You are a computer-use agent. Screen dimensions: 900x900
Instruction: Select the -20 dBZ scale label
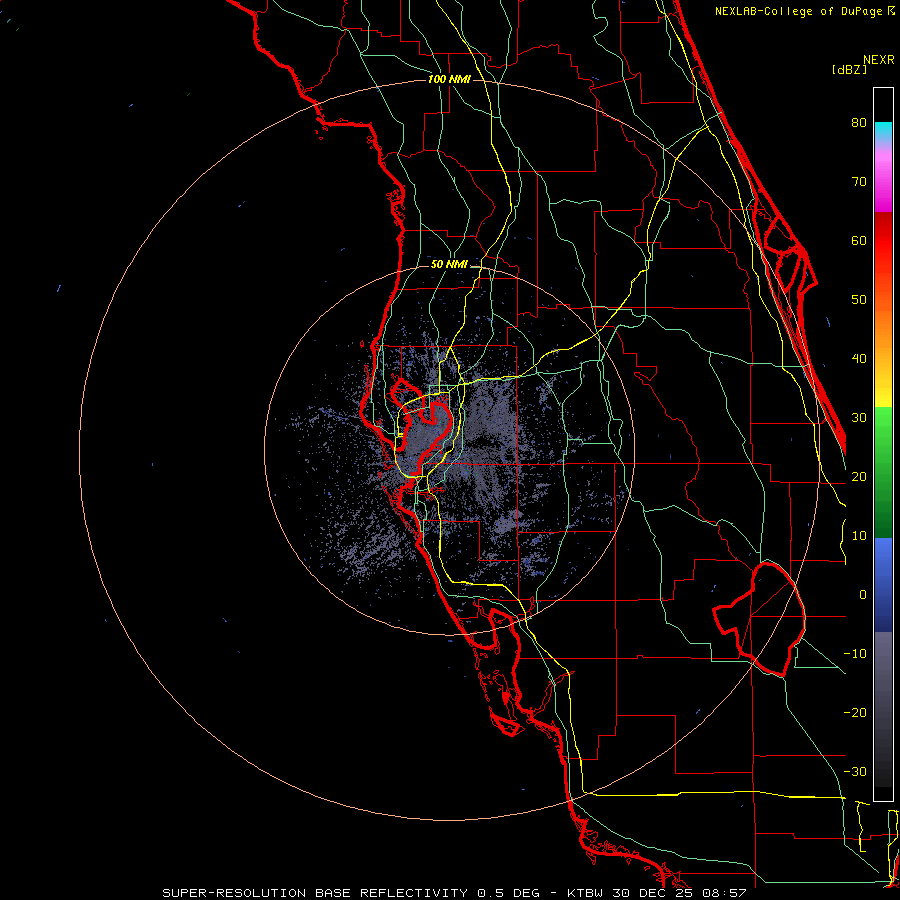point(855,713)
